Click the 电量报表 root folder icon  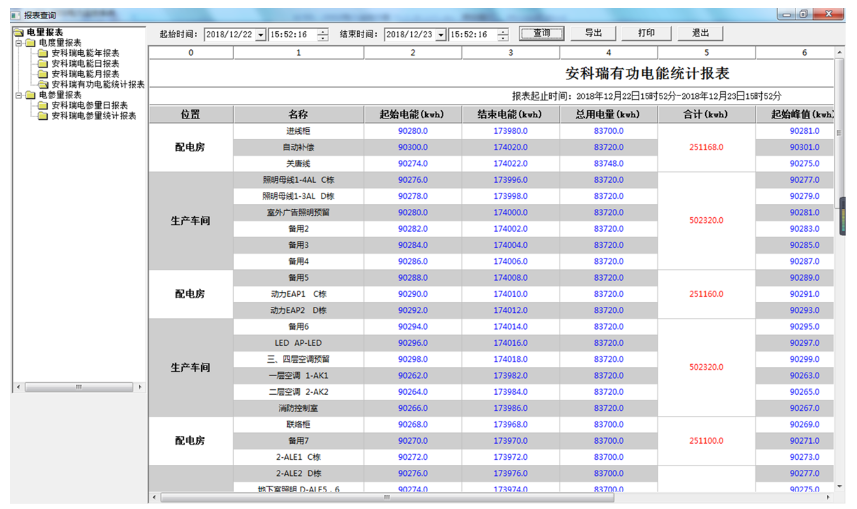tap(18, 33)
